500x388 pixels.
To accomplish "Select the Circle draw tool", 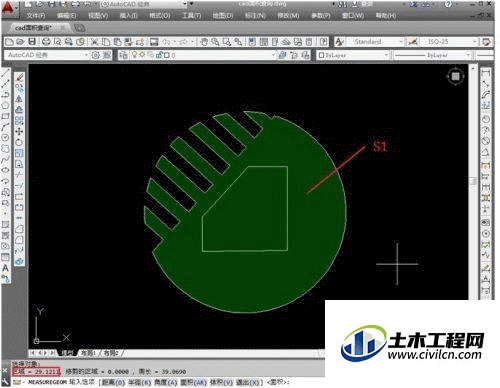I will click(x=5, y=137).
